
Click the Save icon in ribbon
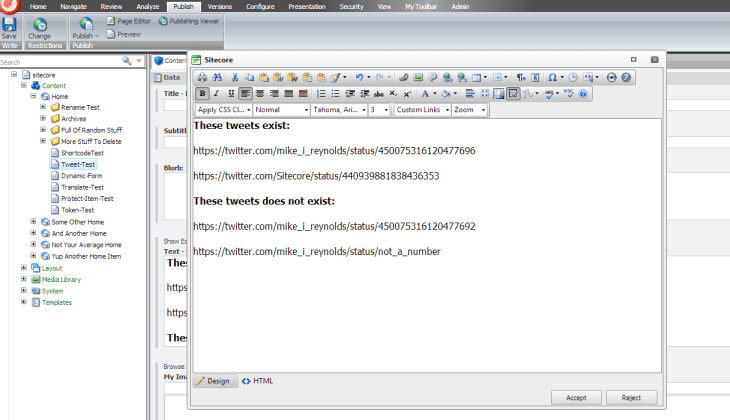coord(9,26)
